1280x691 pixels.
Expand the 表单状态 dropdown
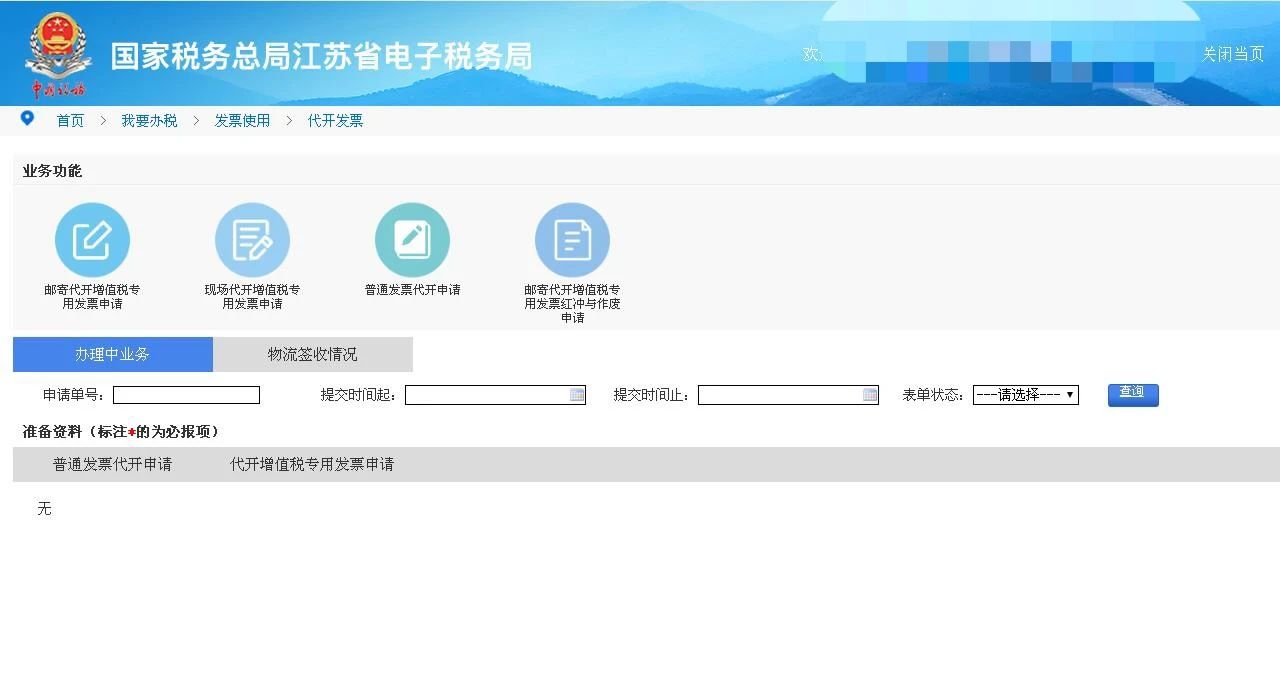click(1026, 395)
